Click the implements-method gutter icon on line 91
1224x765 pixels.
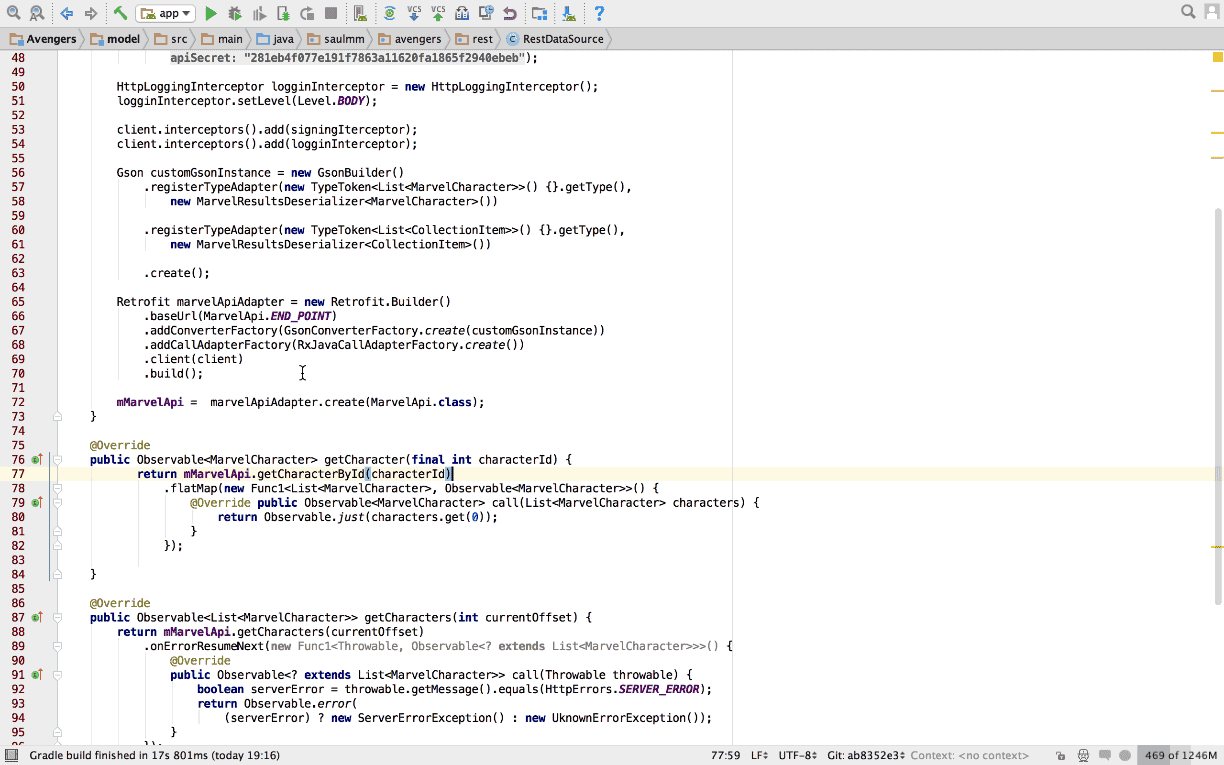click(37, 675)
